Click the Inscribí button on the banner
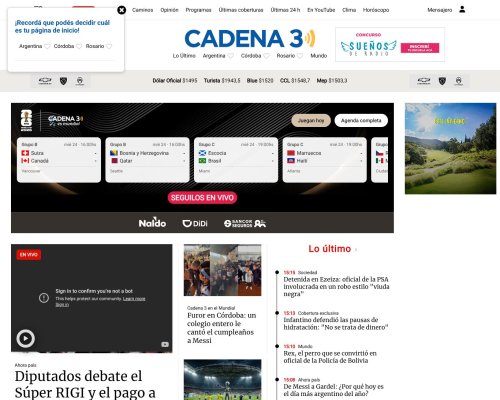Viewport: 500px width, 400px height. 420,48
